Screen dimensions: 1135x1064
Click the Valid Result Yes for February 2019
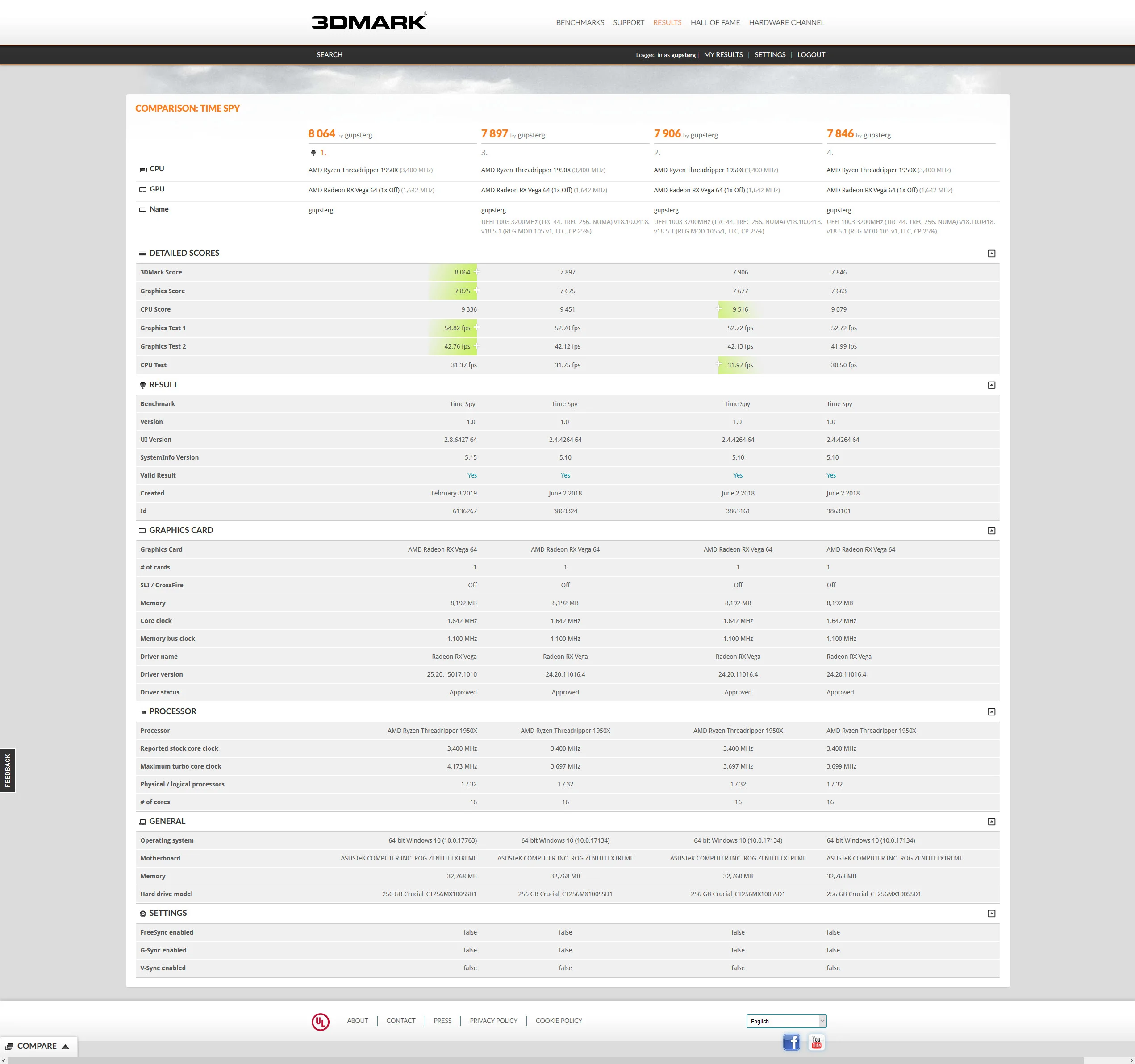[472, 475]
